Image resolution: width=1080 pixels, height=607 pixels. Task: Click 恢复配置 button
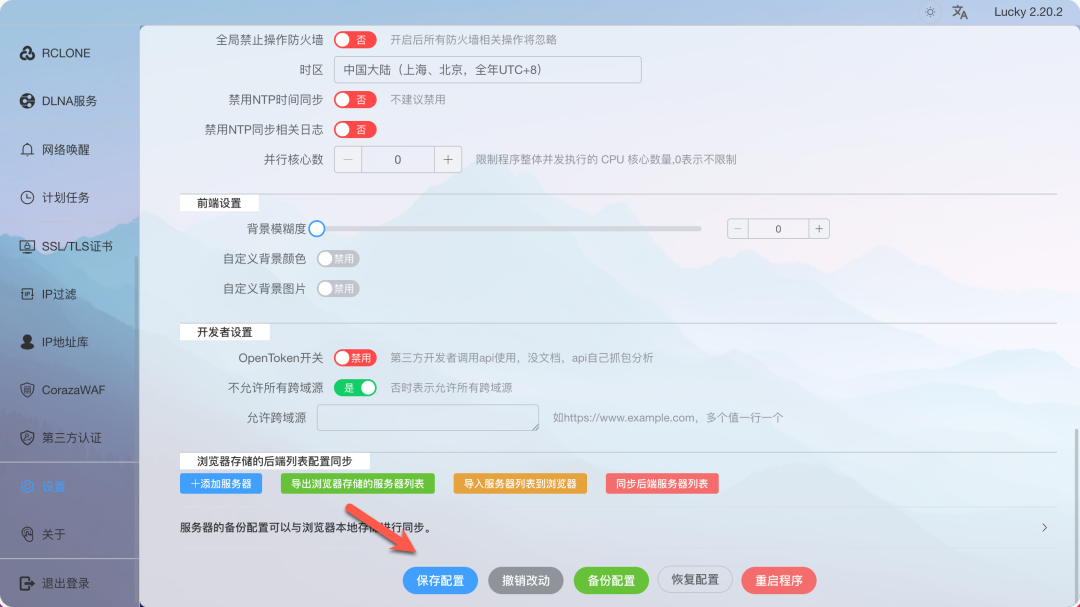click(x=695, y=580)
